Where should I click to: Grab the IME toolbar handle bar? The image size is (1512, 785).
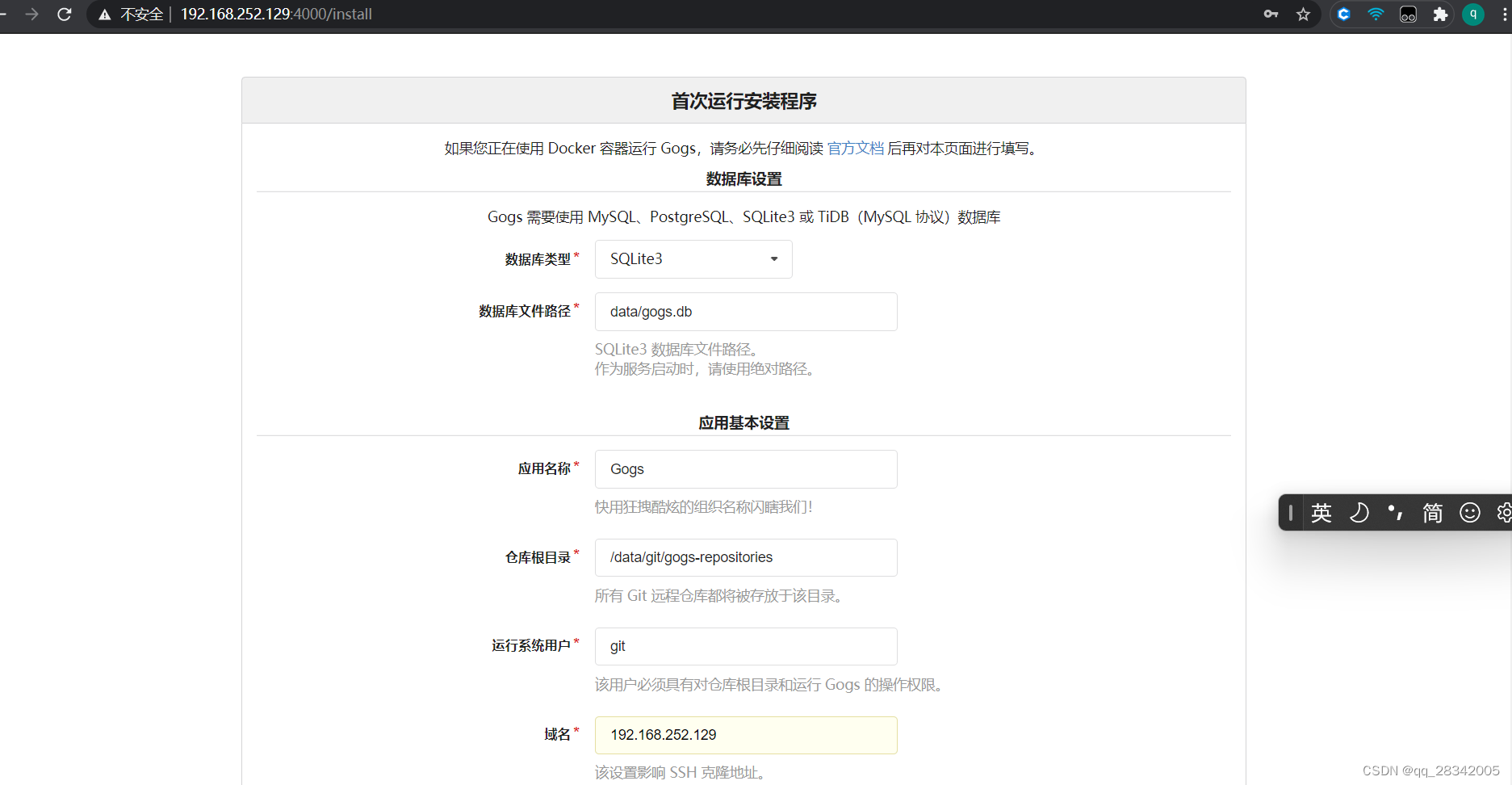pyautogui.click(x=1291, y=513)
